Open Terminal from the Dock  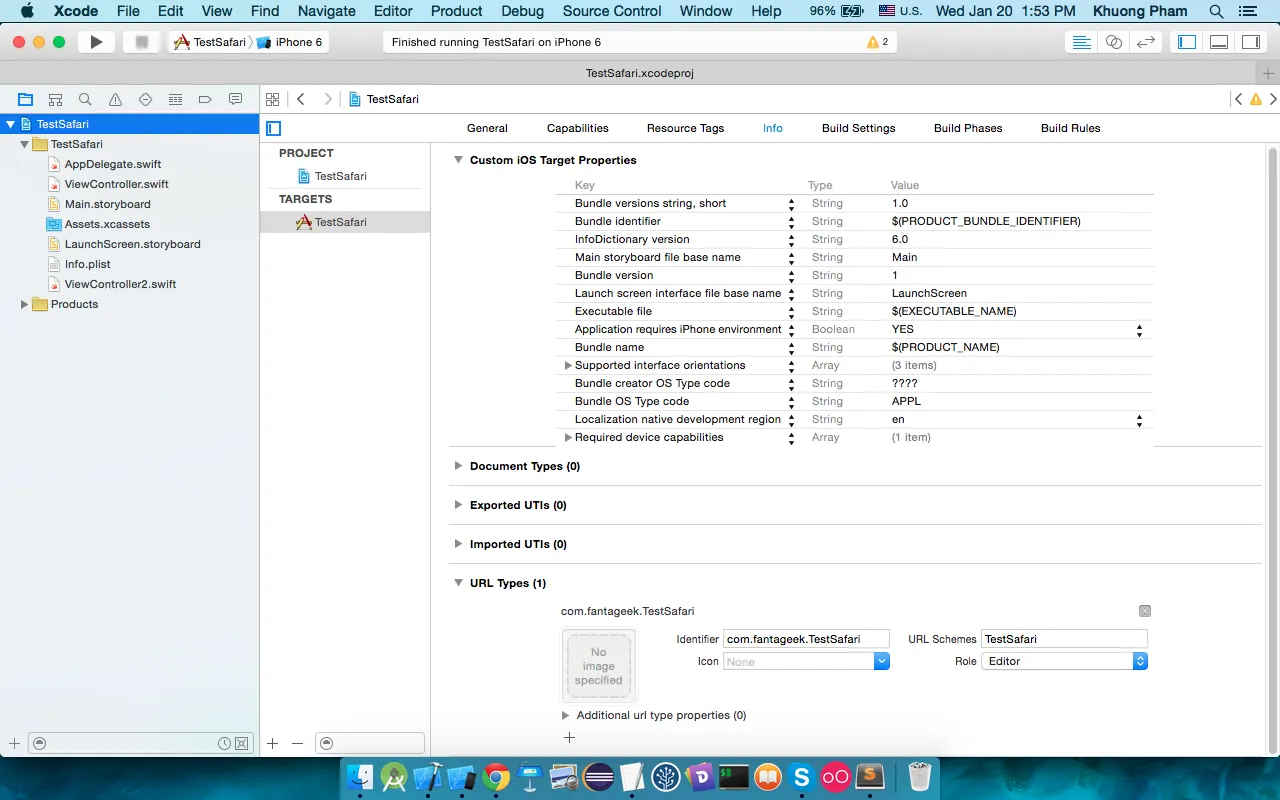point(734,777)
